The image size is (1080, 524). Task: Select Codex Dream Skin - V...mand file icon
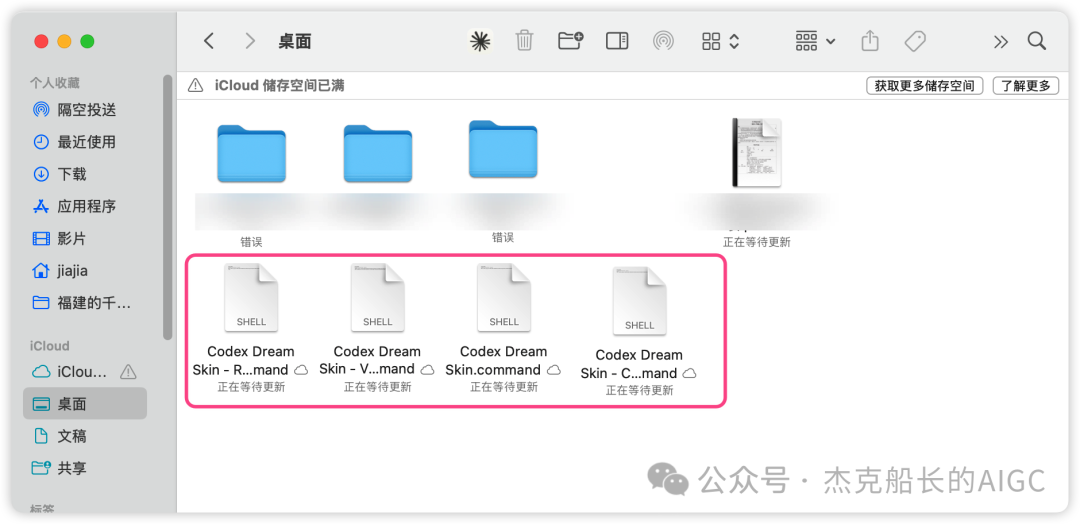pyautogui.click(x=377, y=298)
